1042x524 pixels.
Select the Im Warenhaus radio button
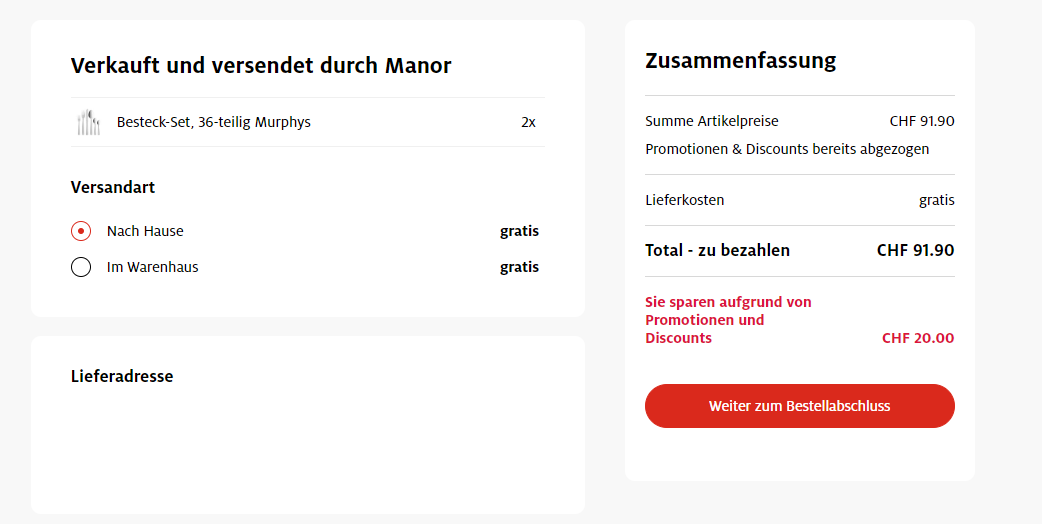click(81, 267)
